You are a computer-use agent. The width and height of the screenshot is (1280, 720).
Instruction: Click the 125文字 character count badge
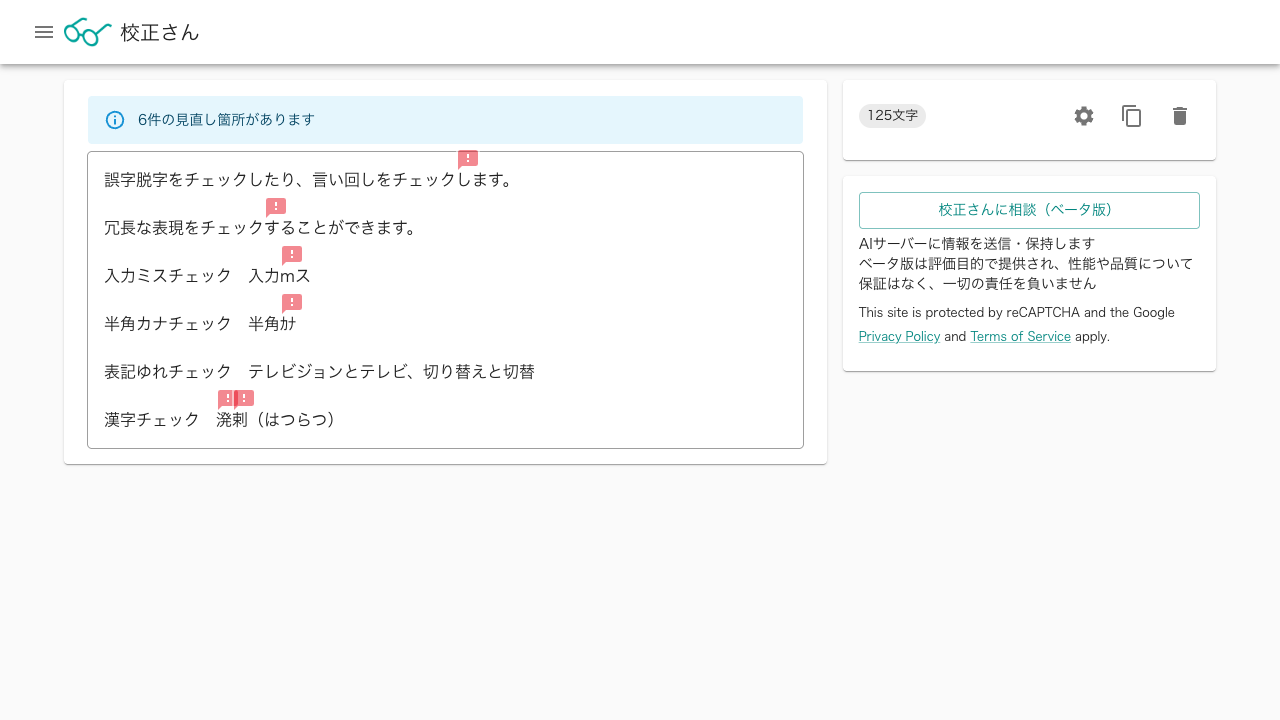(x=892, y=116)
